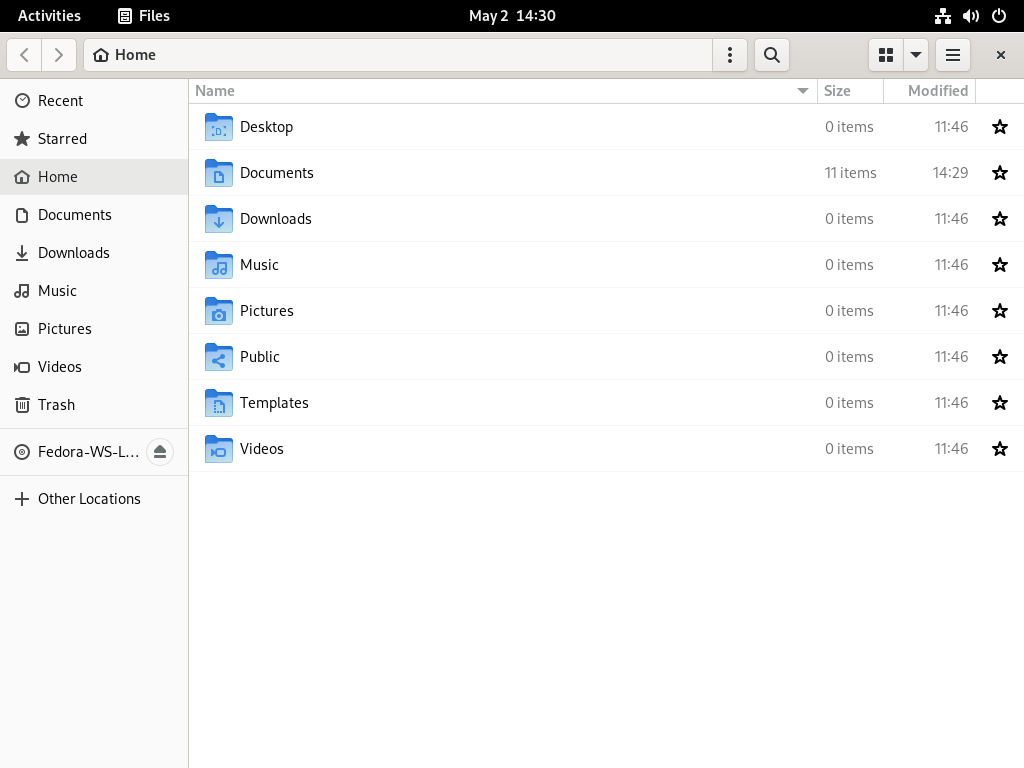
Task: Switch to grid view icon
Action: (x=886, y=55)
